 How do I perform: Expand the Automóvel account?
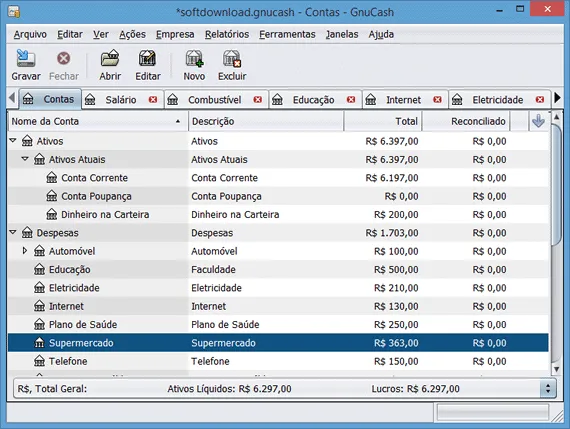pos(25,250)
